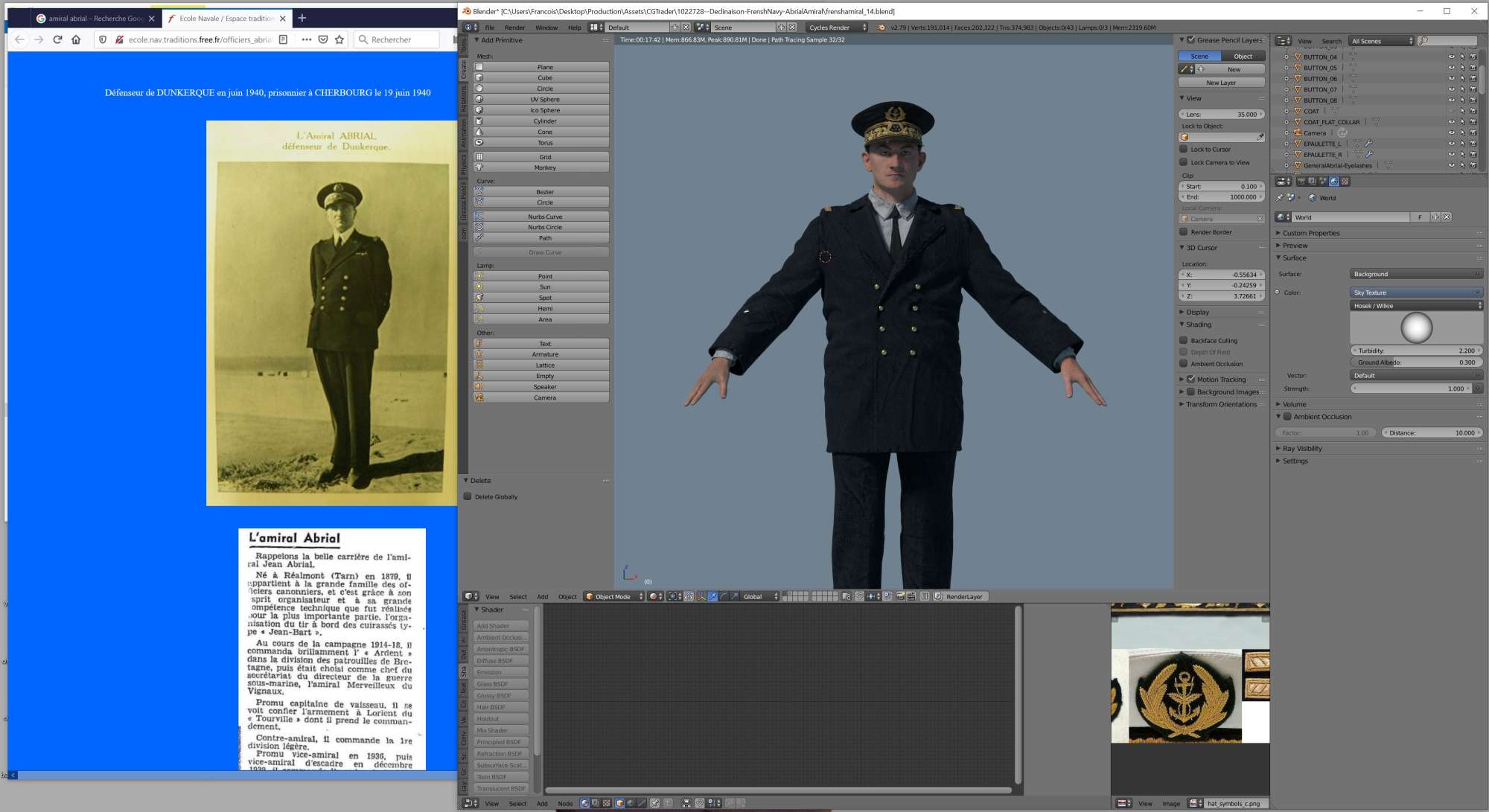Hide BUTTON_04 using its eye icon
The width and height of the screenshot is (1489, 812).
tap(1450, 57)
